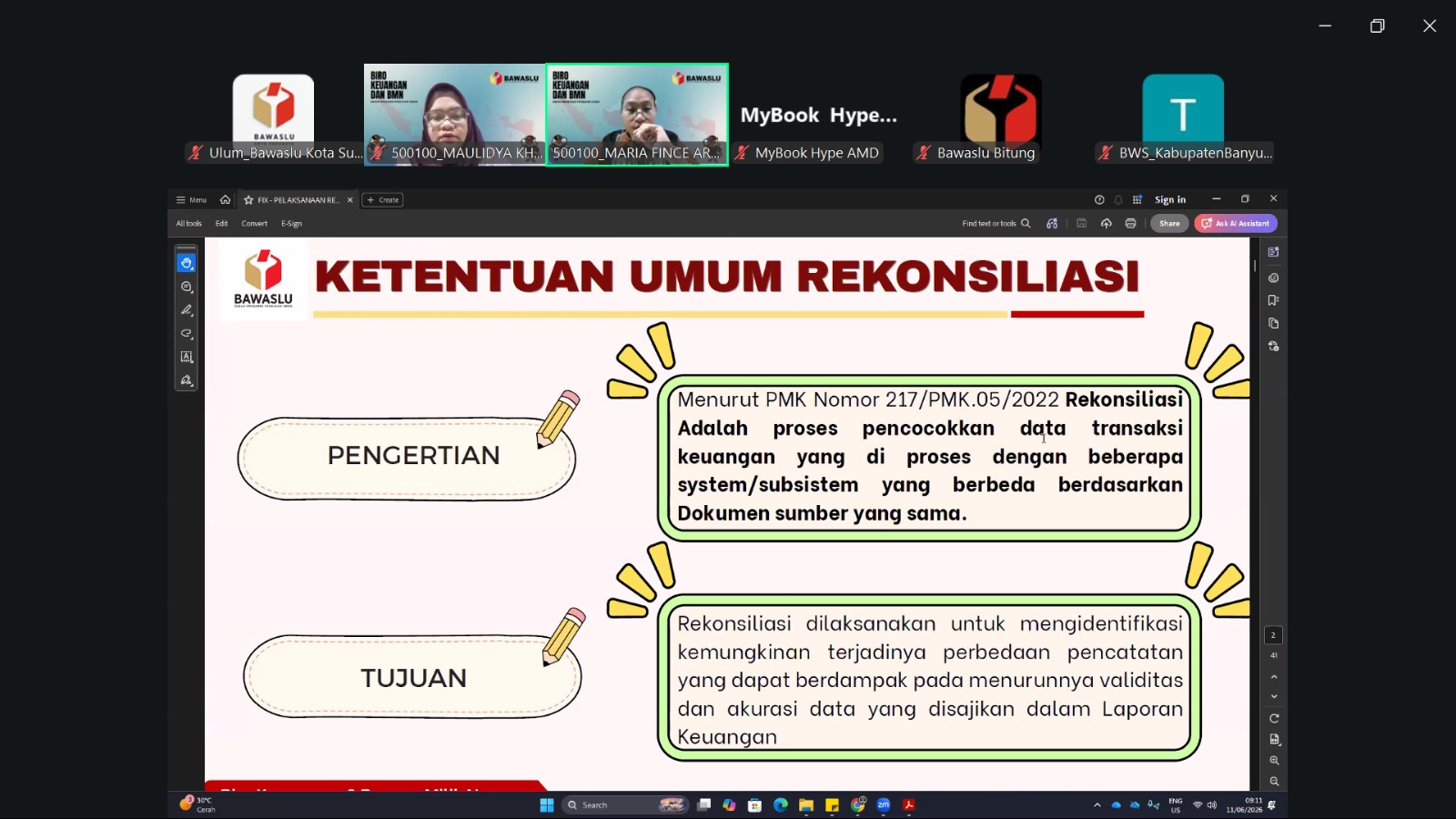Show hidden system tray icons chevron
This screenshot has width=1456, height=819.
click(1097, 805)
